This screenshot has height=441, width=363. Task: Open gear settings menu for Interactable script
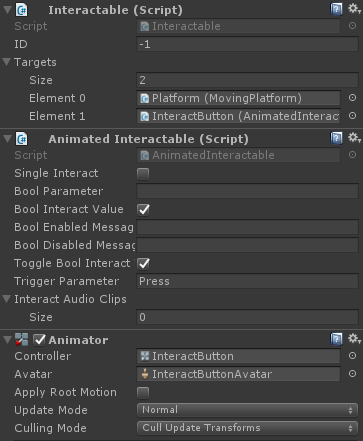click(x=354, y=9)
